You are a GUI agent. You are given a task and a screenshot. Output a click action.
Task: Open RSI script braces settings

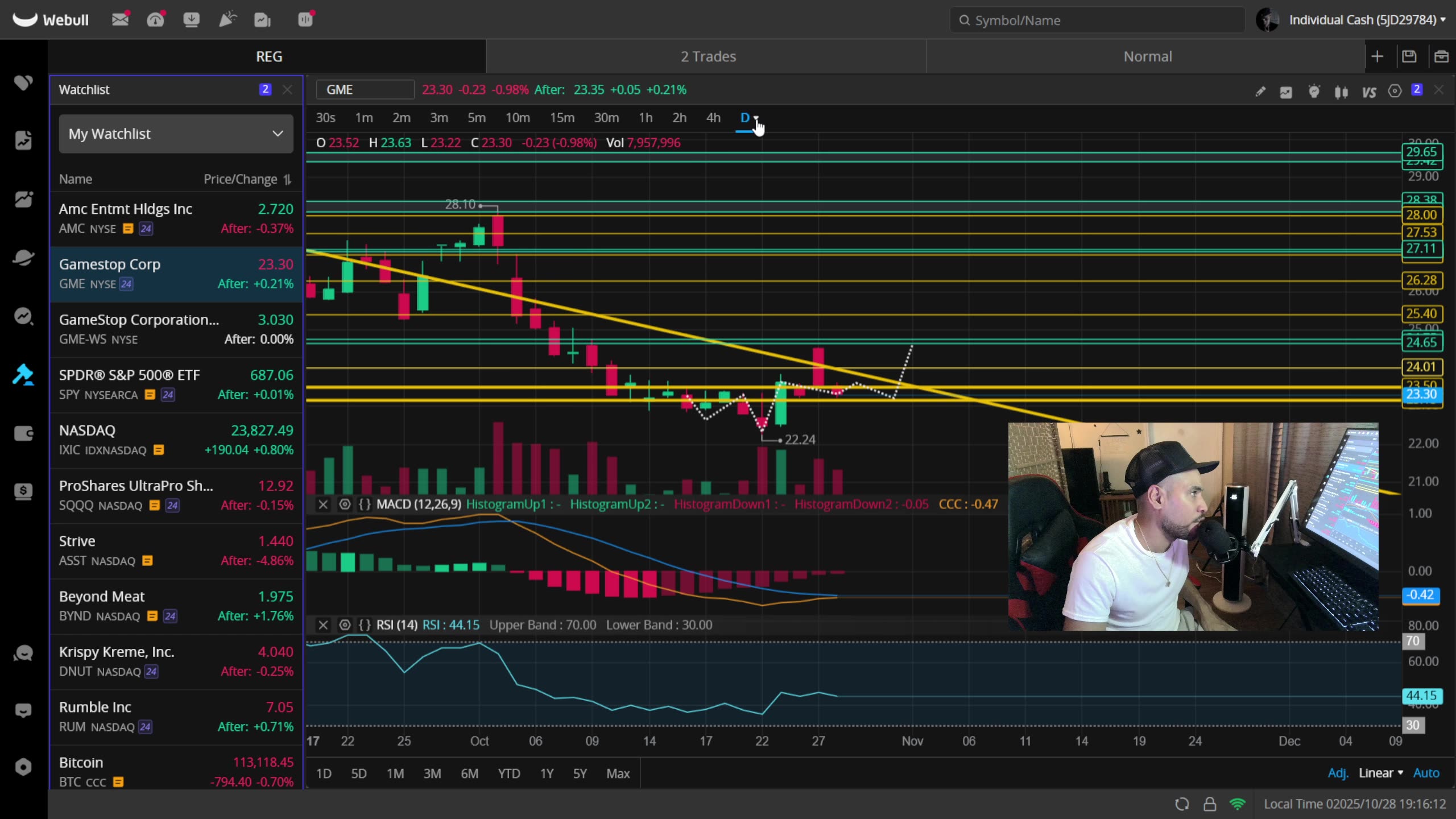click(x=365, y=625)
